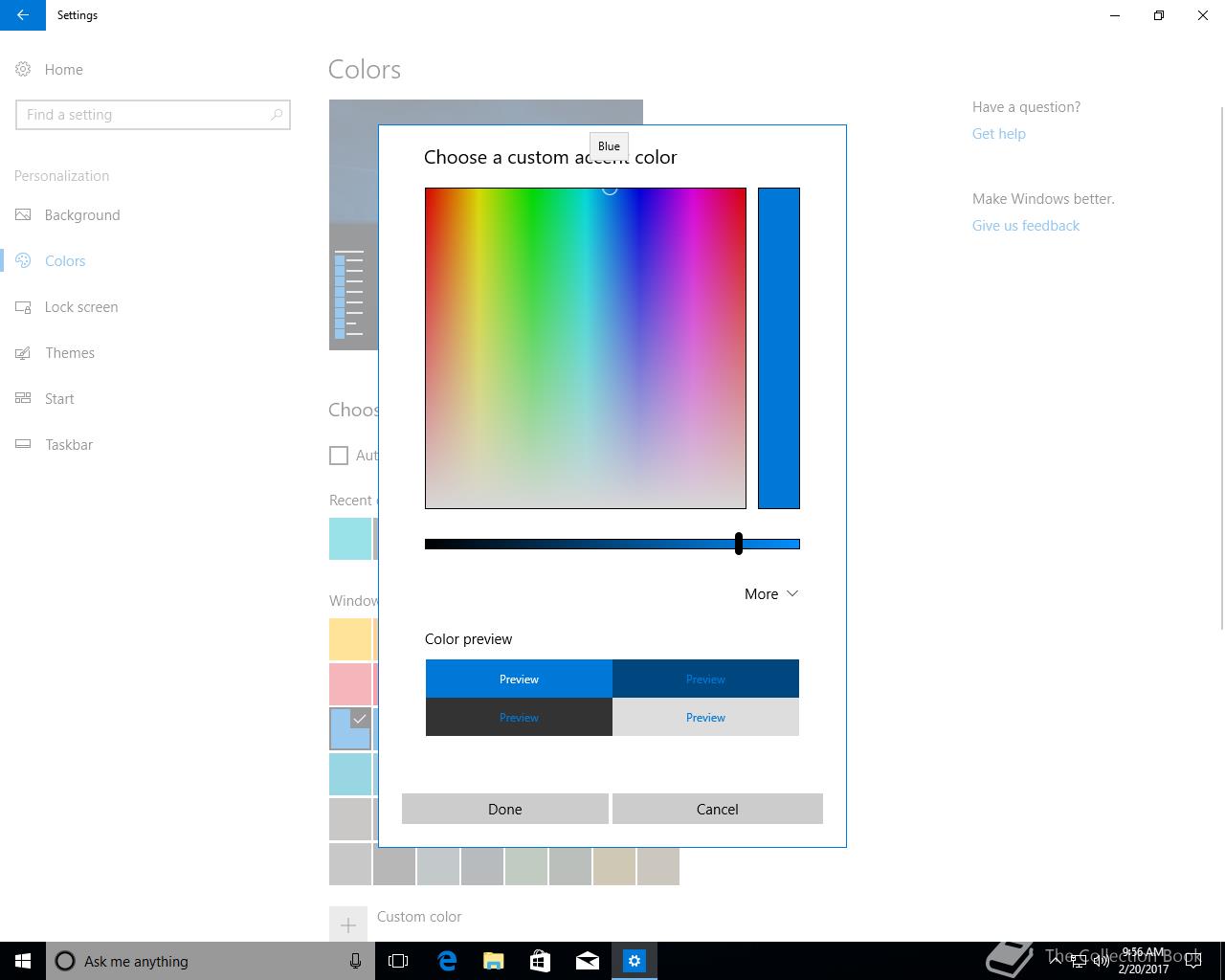
Task: Show hidden tray icons chevron
Action: point(1055,961)
